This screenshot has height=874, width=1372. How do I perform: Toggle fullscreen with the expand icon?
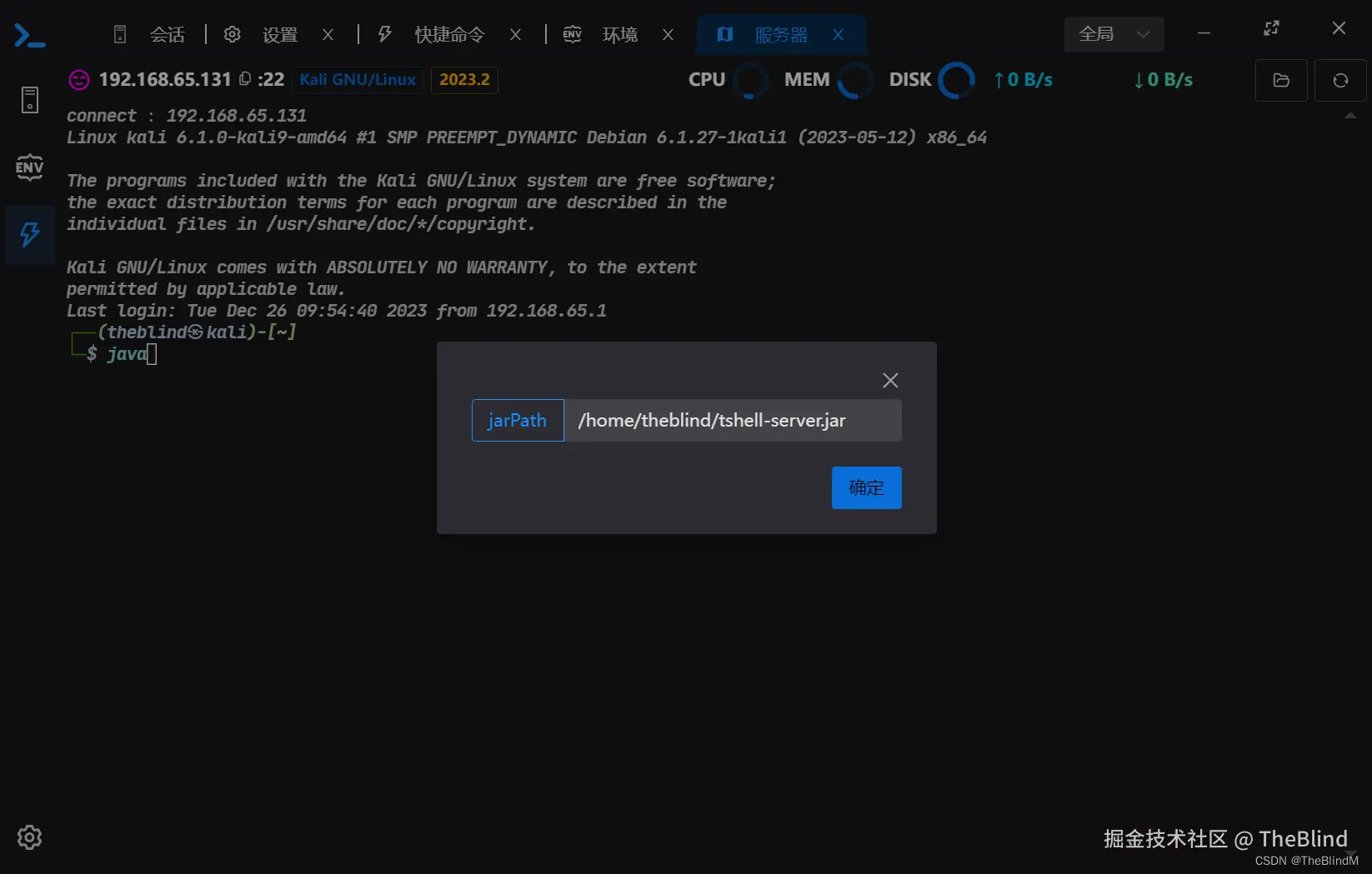pos(1271,29)
